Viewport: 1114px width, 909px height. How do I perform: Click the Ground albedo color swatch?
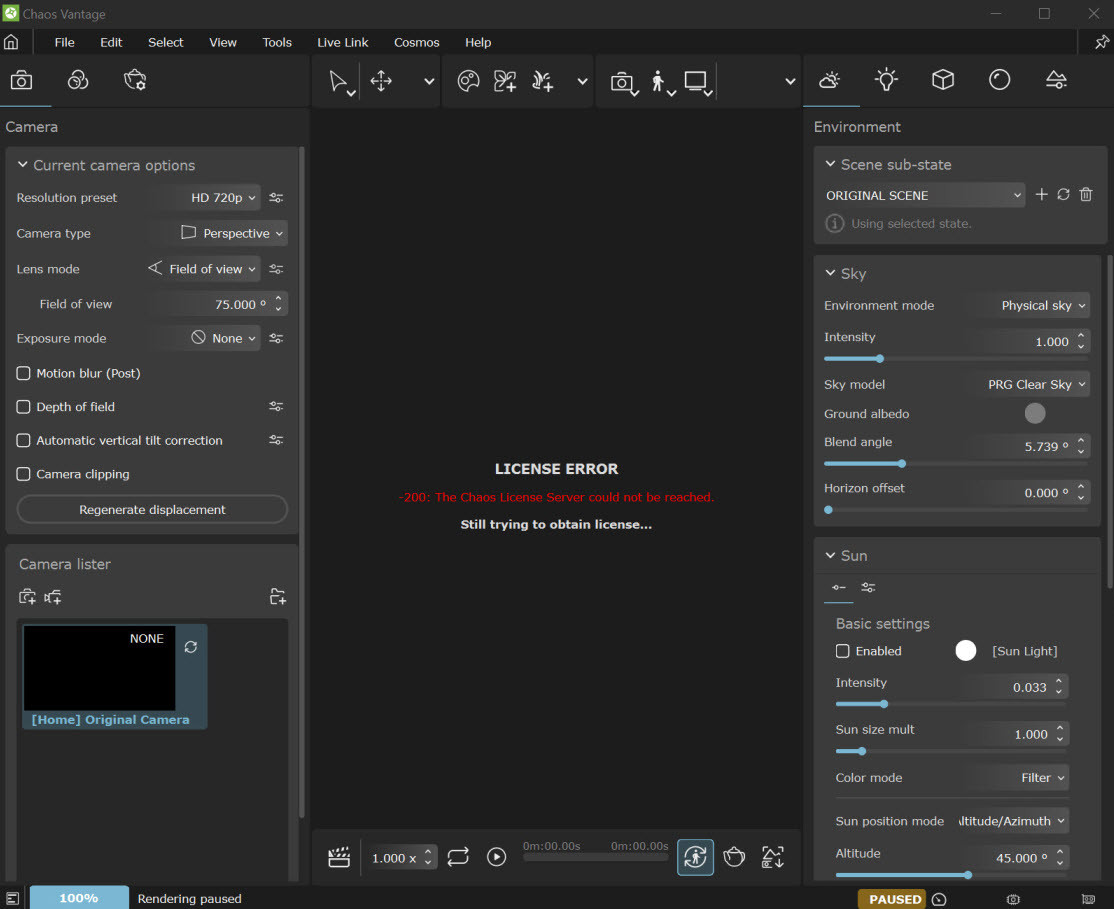[1034, 414]
